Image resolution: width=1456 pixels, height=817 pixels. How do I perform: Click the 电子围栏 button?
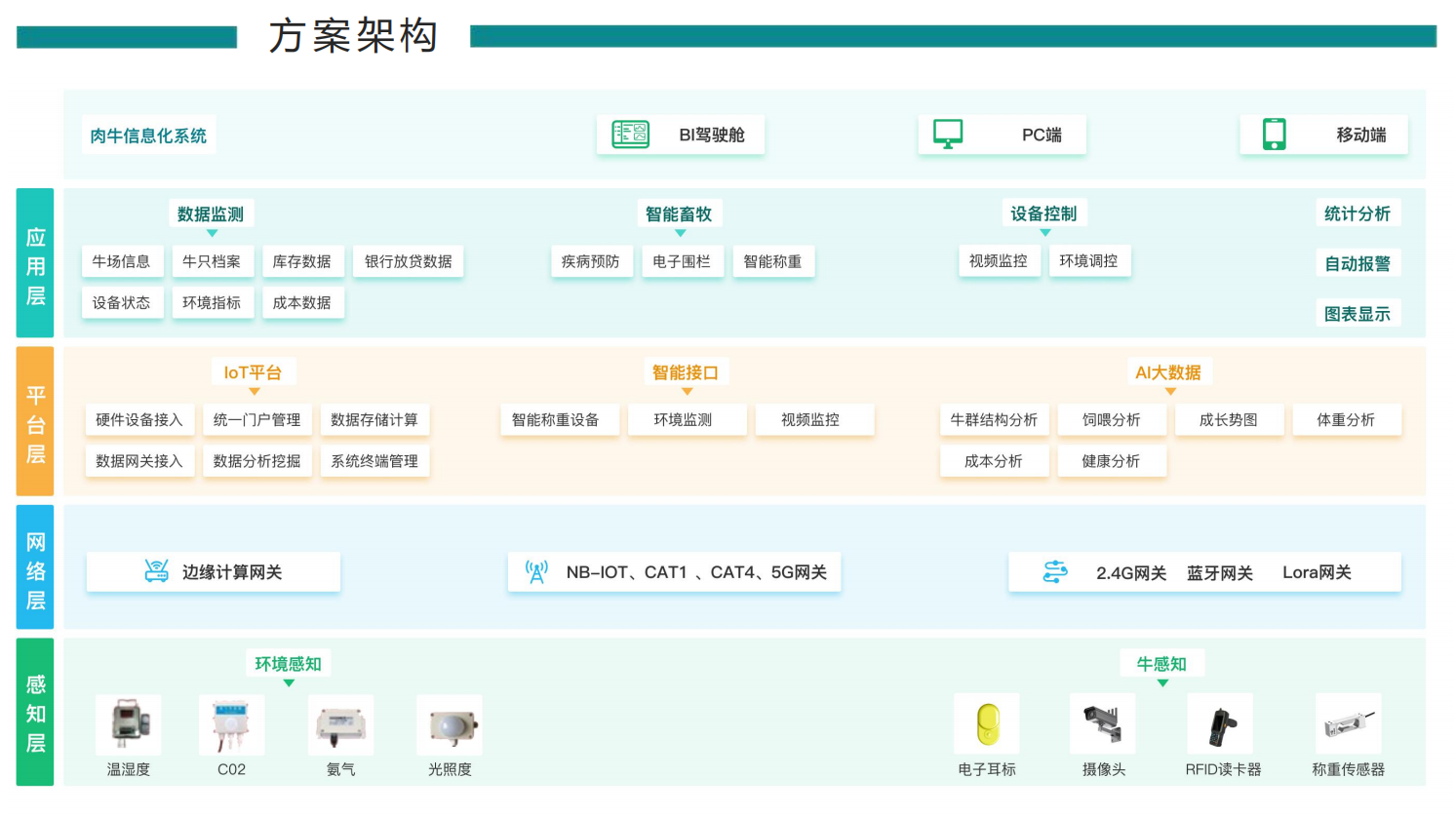pos(682,261)
